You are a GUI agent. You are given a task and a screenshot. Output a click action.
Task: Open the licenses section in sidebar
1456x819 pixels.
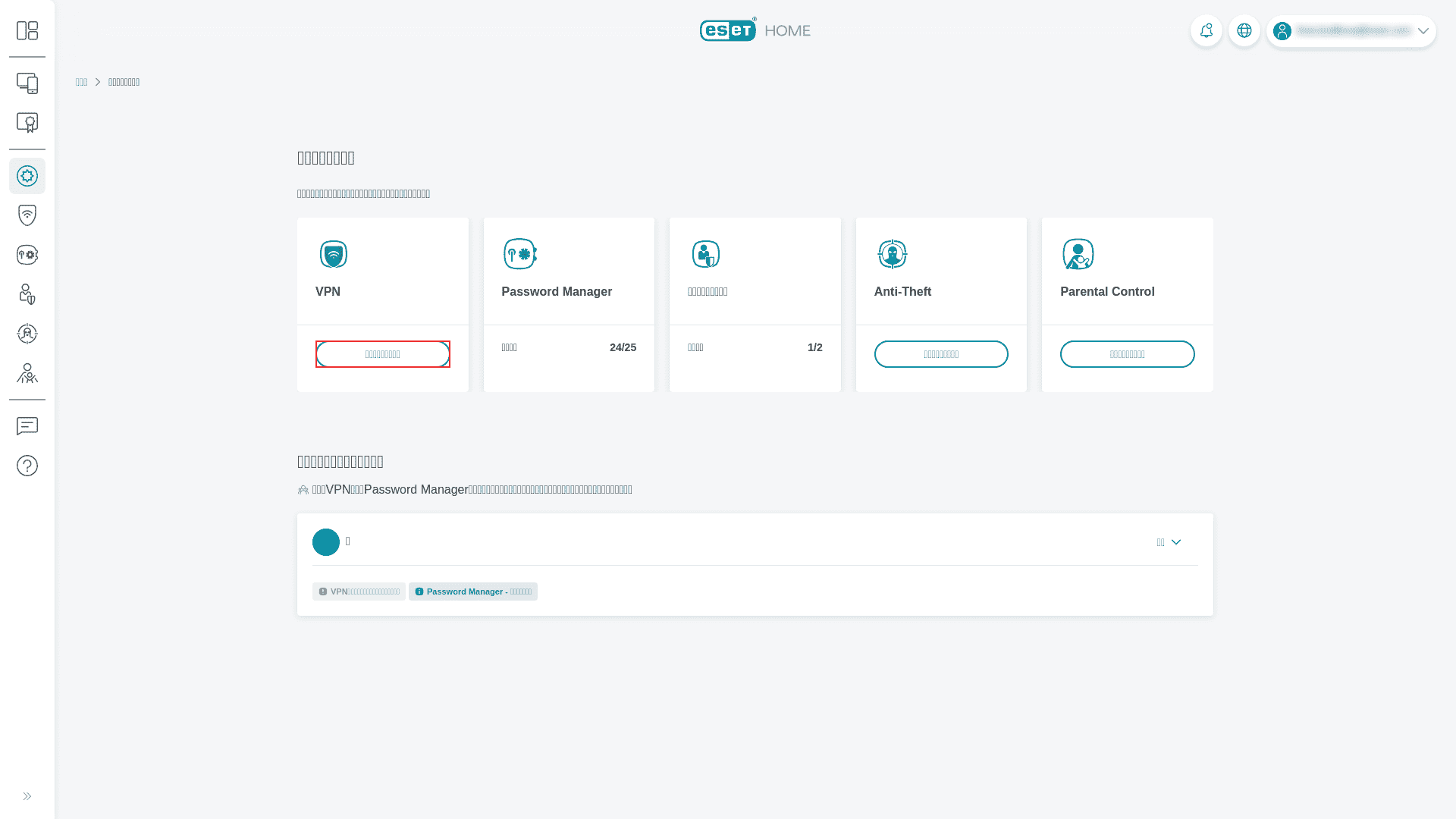pyautogui.click(x=27, y=122)
